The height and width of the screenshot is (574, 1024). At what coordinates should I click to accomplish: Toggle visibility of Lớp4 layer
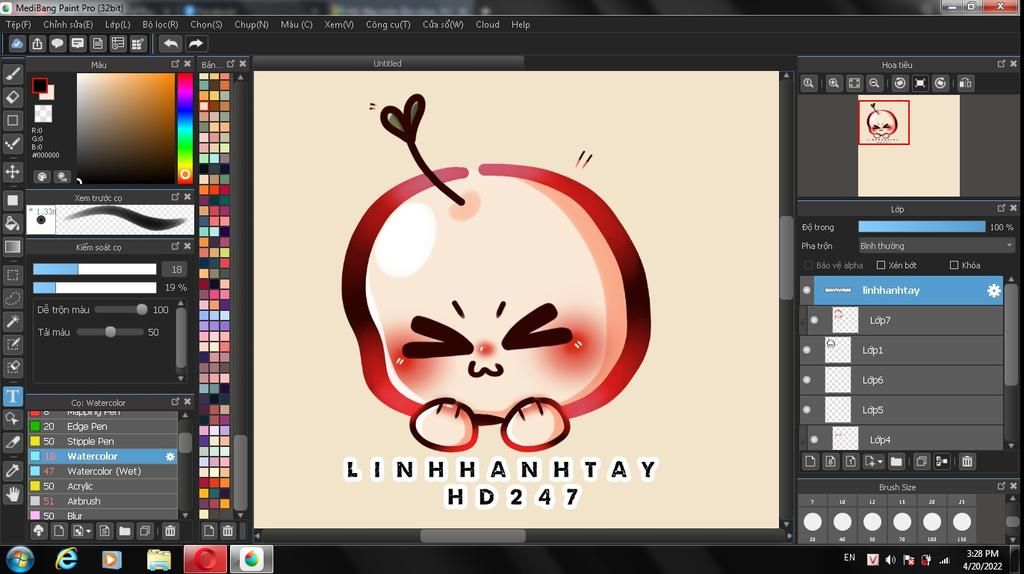[x=814, y=439]
